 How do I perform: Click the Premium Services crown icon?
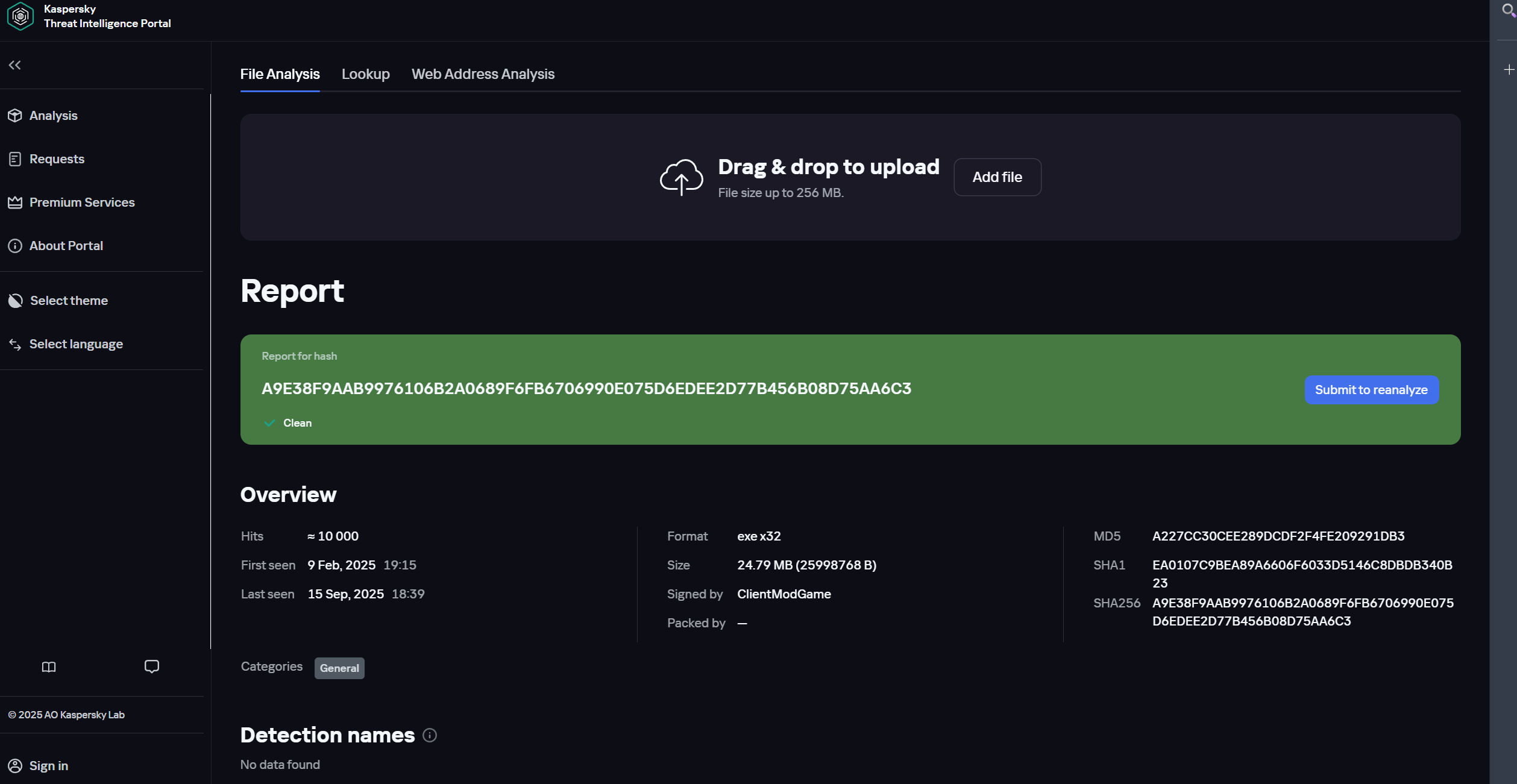[15, 202]
